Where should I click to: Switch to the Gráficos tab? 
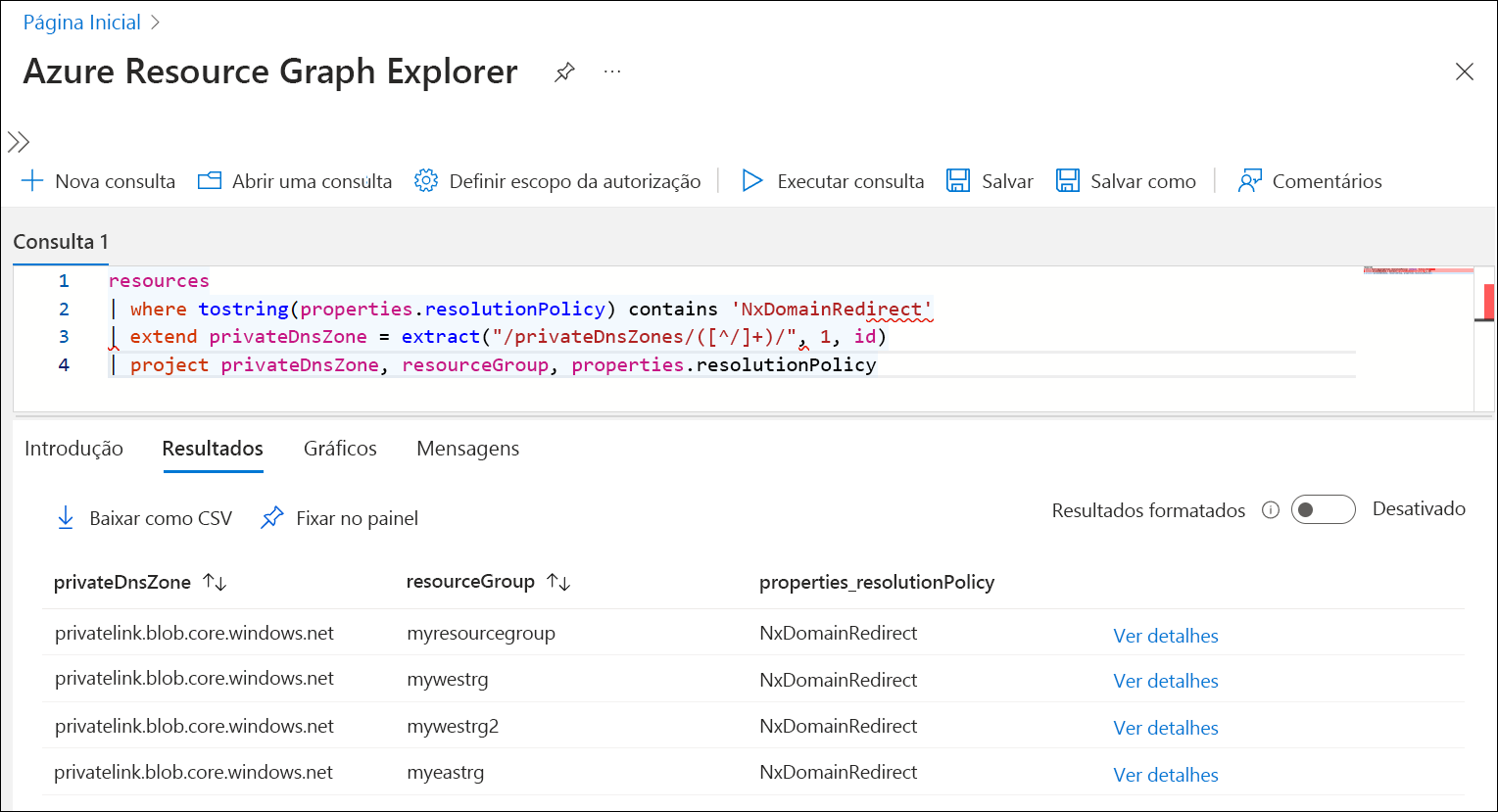[x=340, y=449]
